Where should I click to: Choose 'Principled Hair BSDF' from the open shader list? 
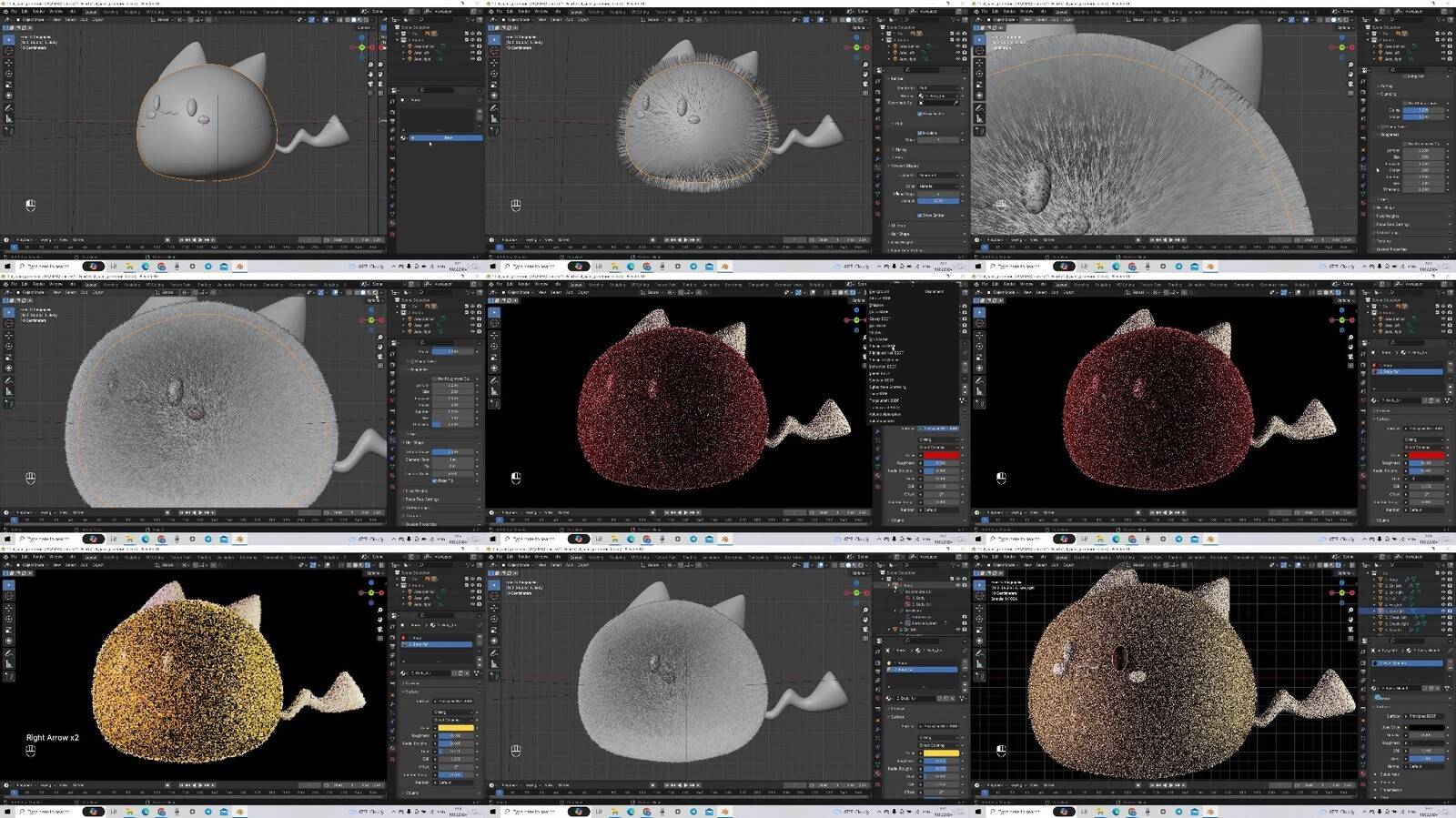pos(885,352)
